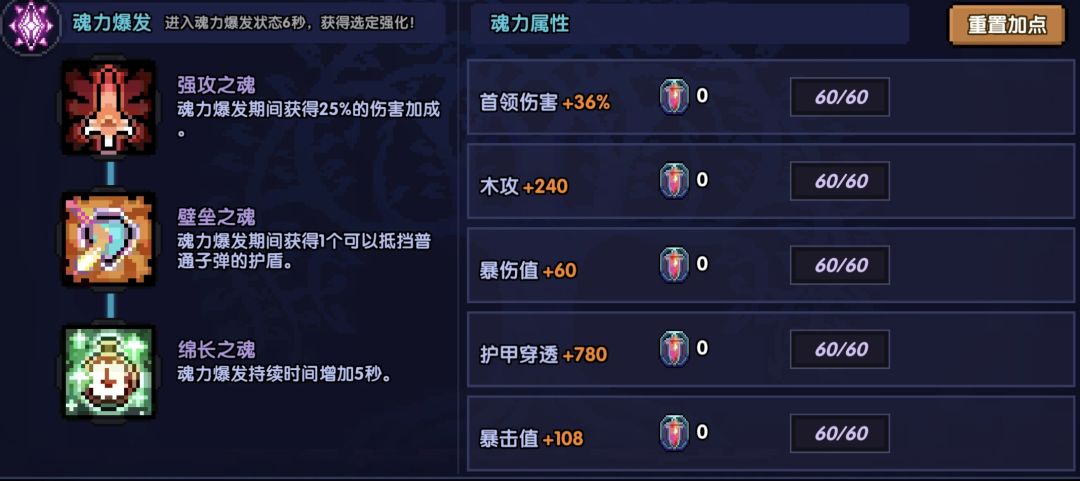Click the soul gem icon beside 暴击值

click(675, 433)
